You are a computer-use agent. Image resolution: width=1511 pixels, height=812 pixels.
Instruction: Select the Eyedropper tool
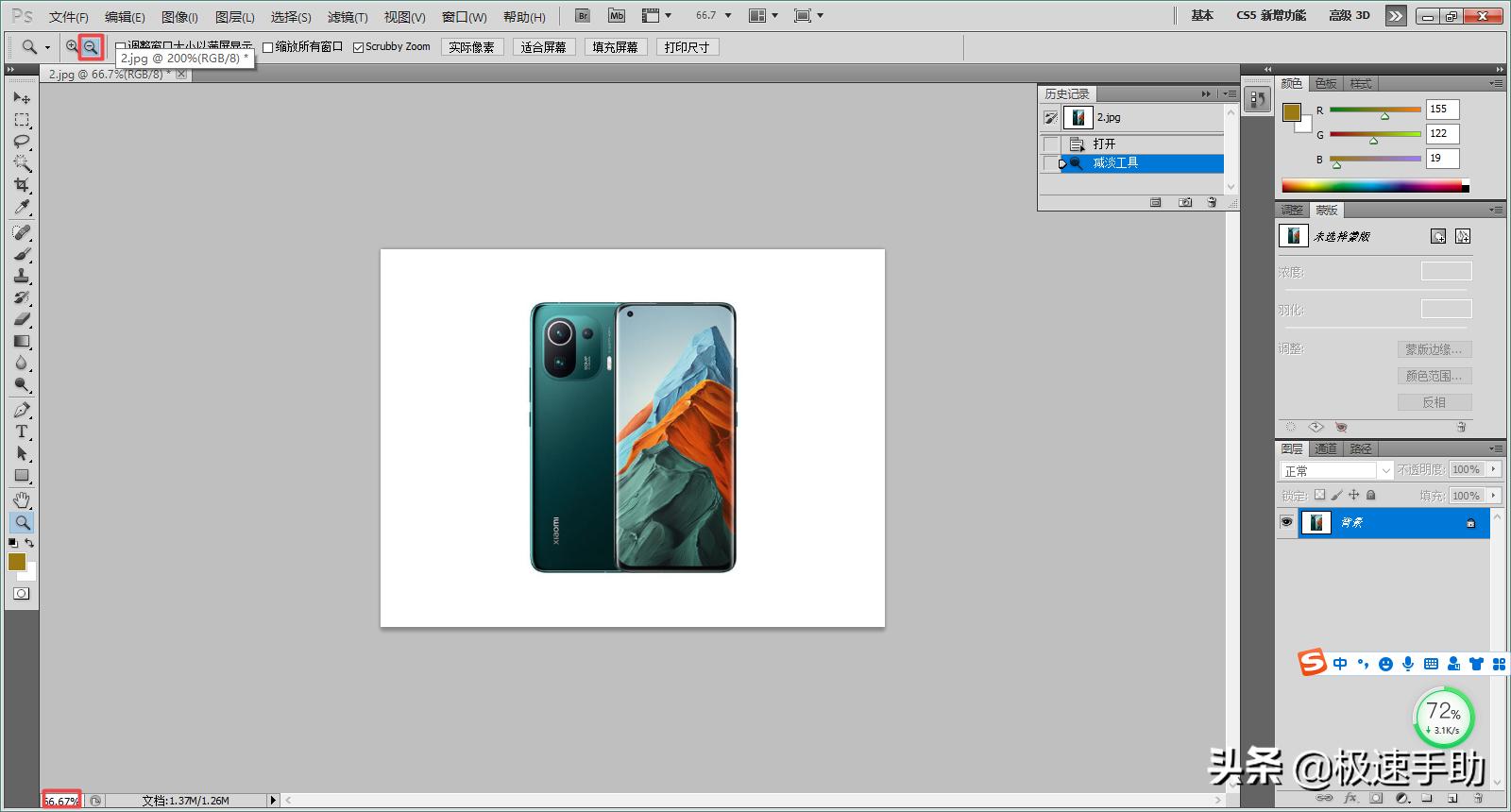click(22, 208)
